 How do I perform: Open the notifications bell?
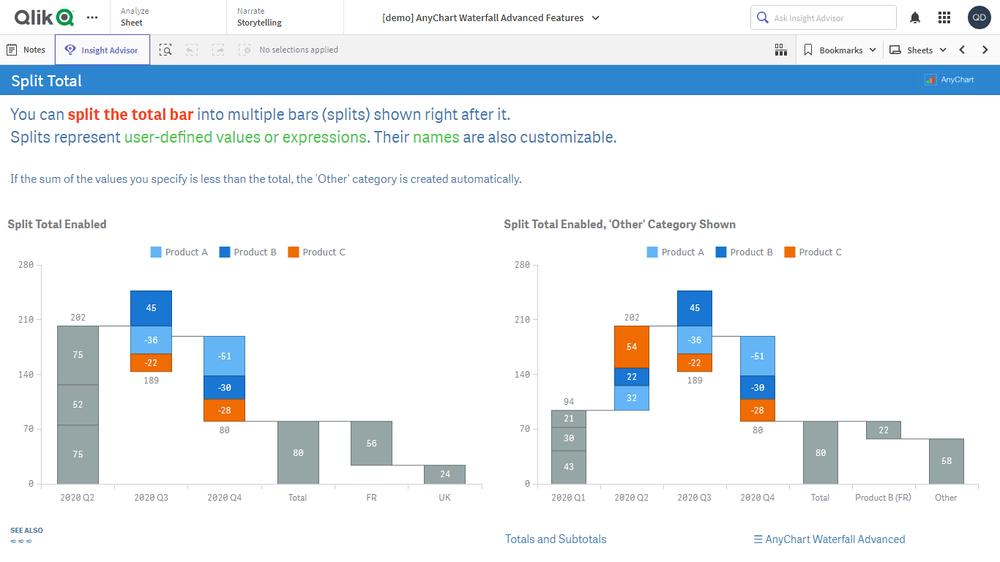tap(915, 18)
